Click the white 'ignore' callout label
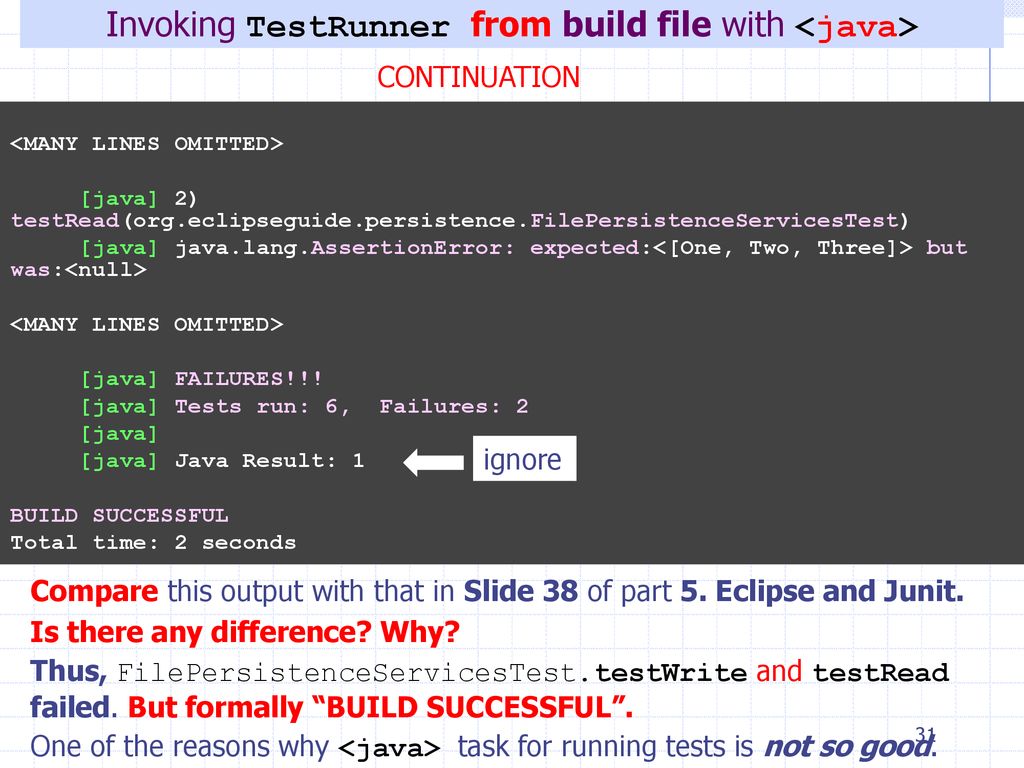This screenshot has height=768, width=1024. (524, 458)
